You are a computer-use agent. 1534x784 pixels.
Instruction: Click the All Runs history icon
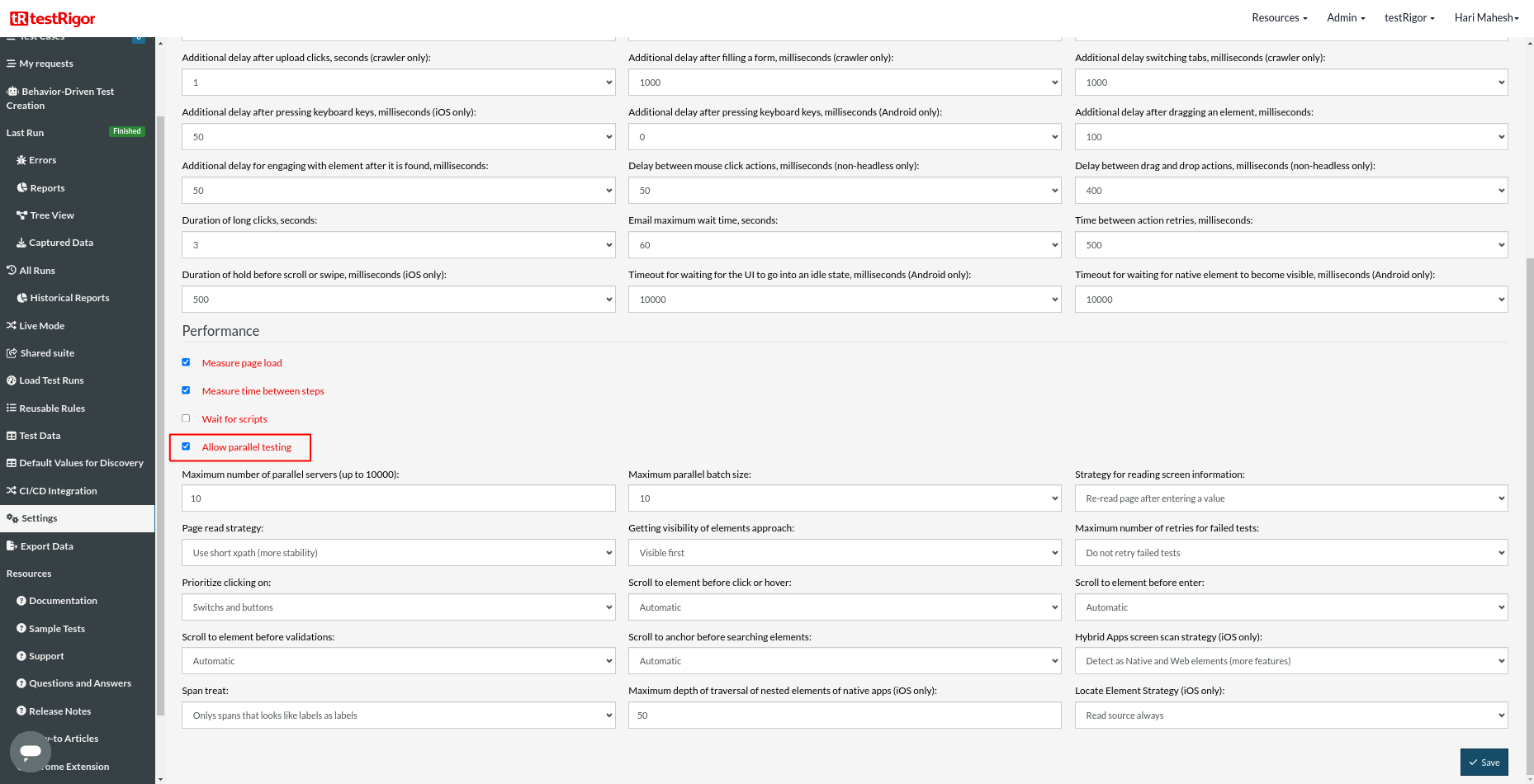click(x=12, y=270)
